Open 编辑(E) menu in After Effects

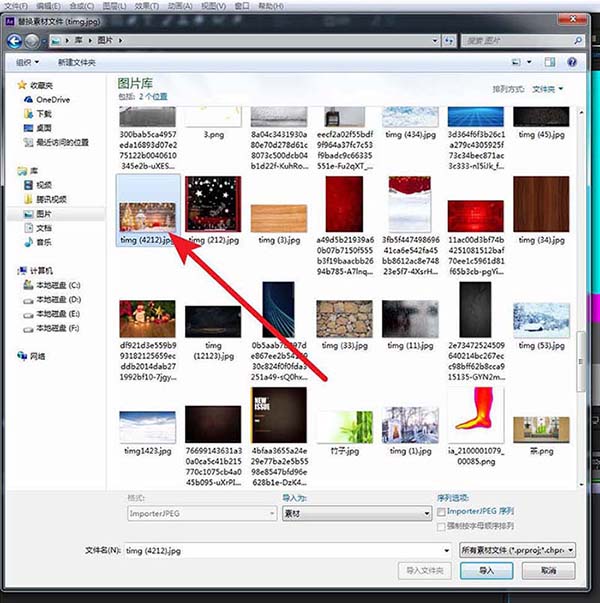[48, 6]
